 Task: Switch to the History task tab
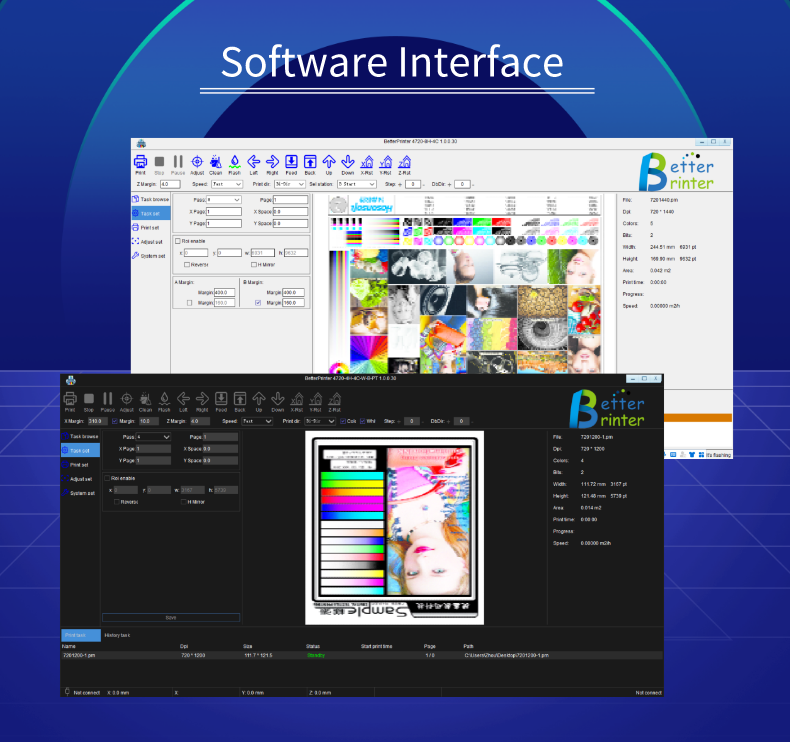118,636
